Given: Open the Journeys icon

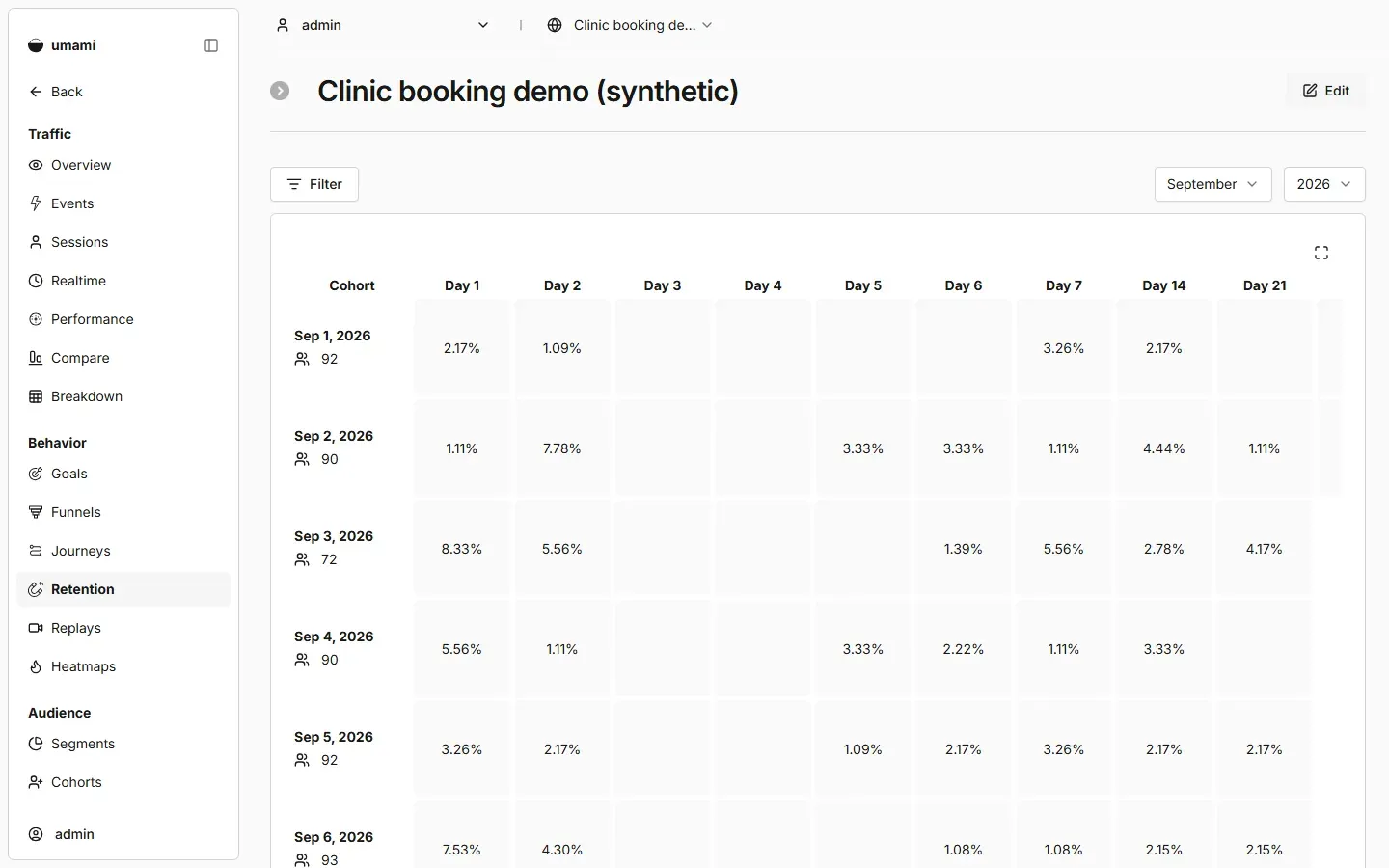Looking at the screenshot, I should 36,551.
